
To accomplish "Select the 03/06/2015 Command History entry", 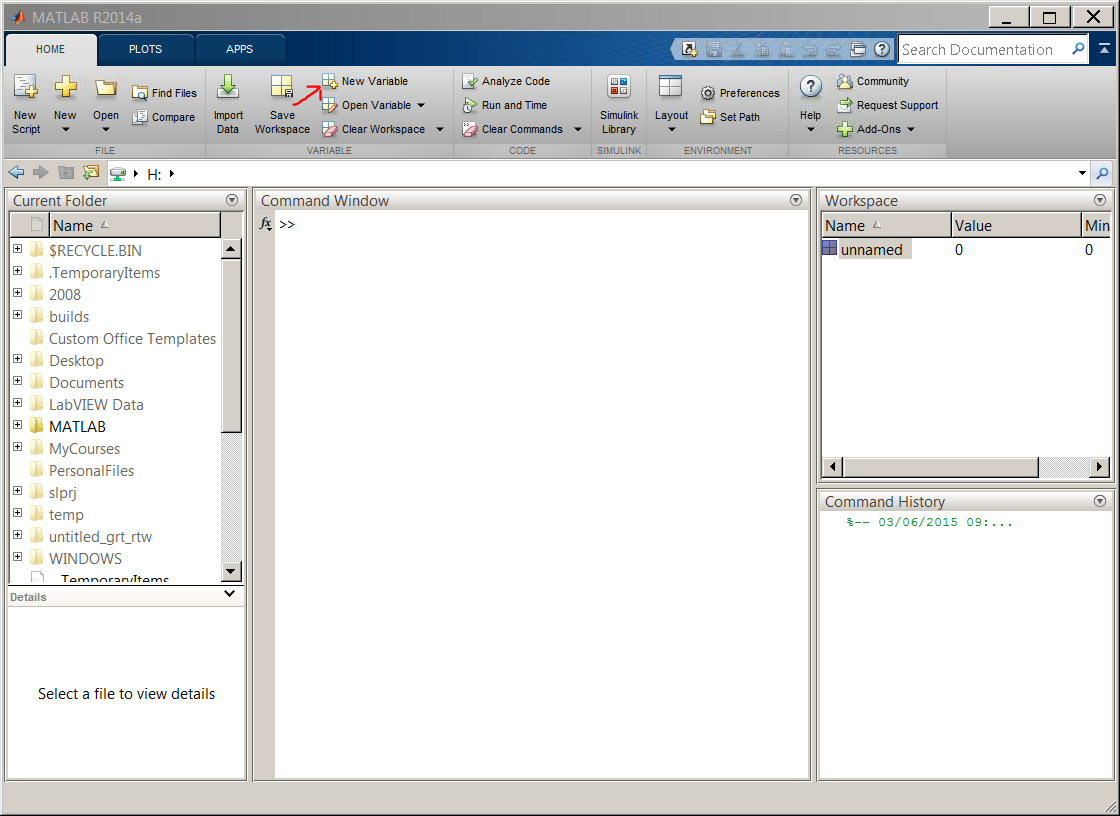I will click(929, 522).
